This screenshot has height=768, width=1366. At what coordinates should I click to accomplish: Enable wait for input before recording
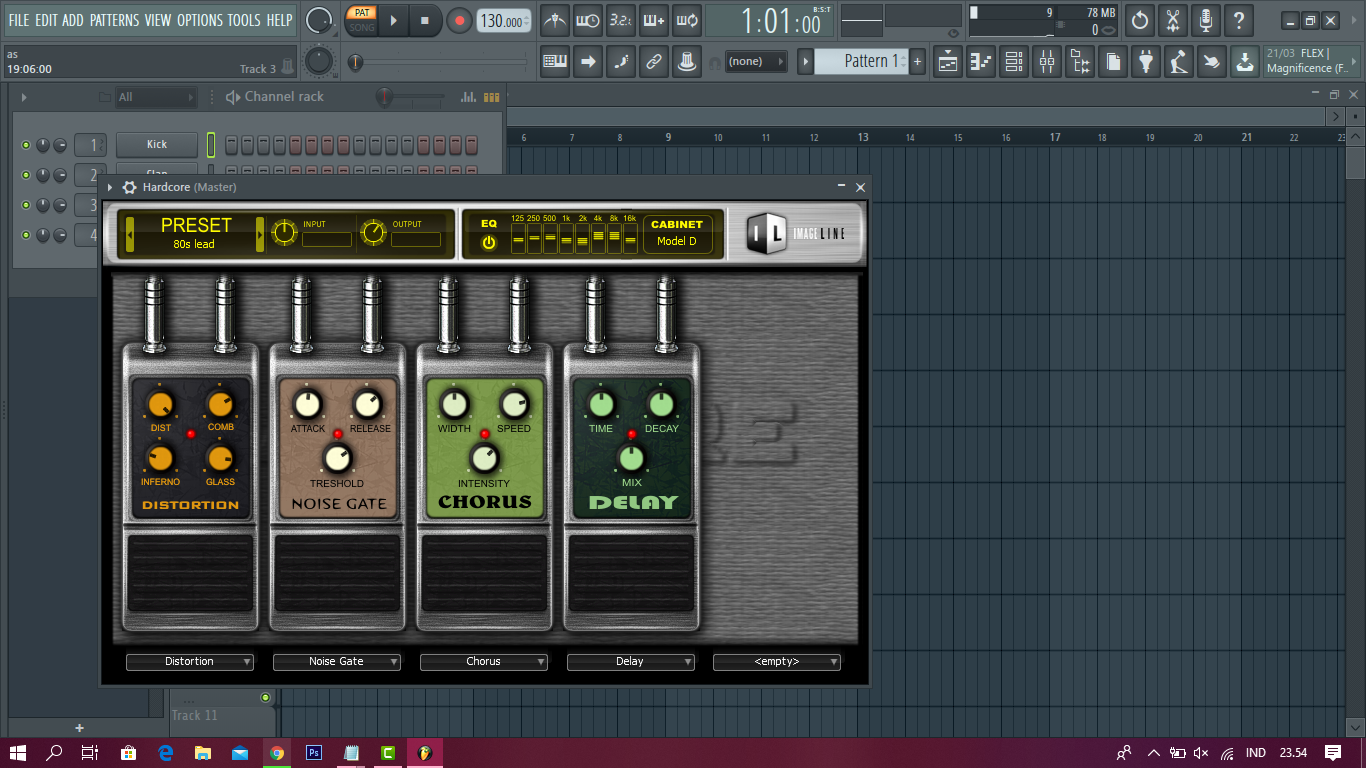[x=588, y=20]
